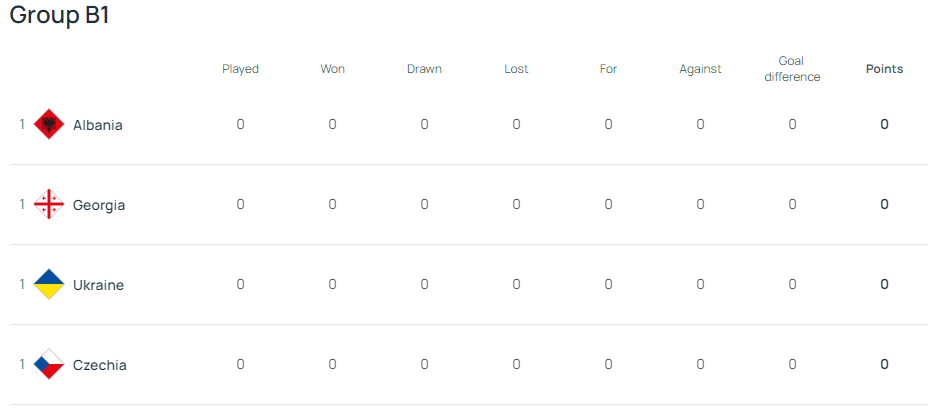Click the Against column header

coord(700,69)
